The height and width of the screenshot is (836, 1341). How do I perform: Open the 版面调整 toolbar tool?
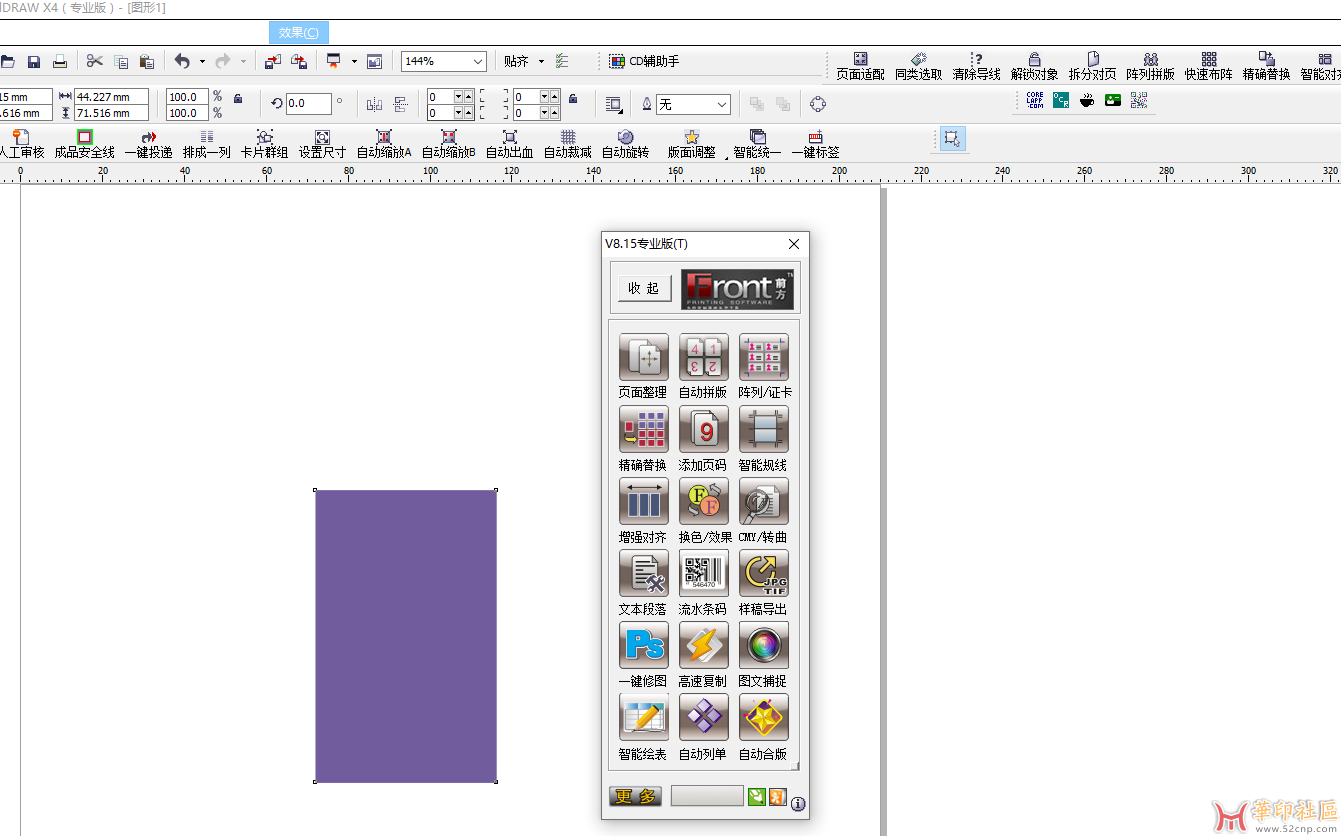[x=691, y=144]
